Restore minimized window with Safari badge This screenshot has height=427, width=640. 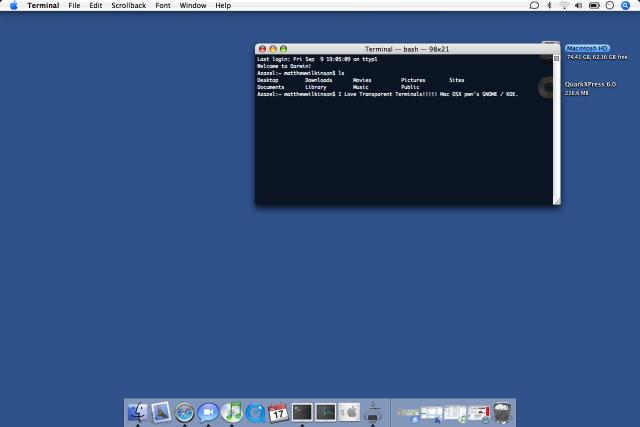pos(478,414)
